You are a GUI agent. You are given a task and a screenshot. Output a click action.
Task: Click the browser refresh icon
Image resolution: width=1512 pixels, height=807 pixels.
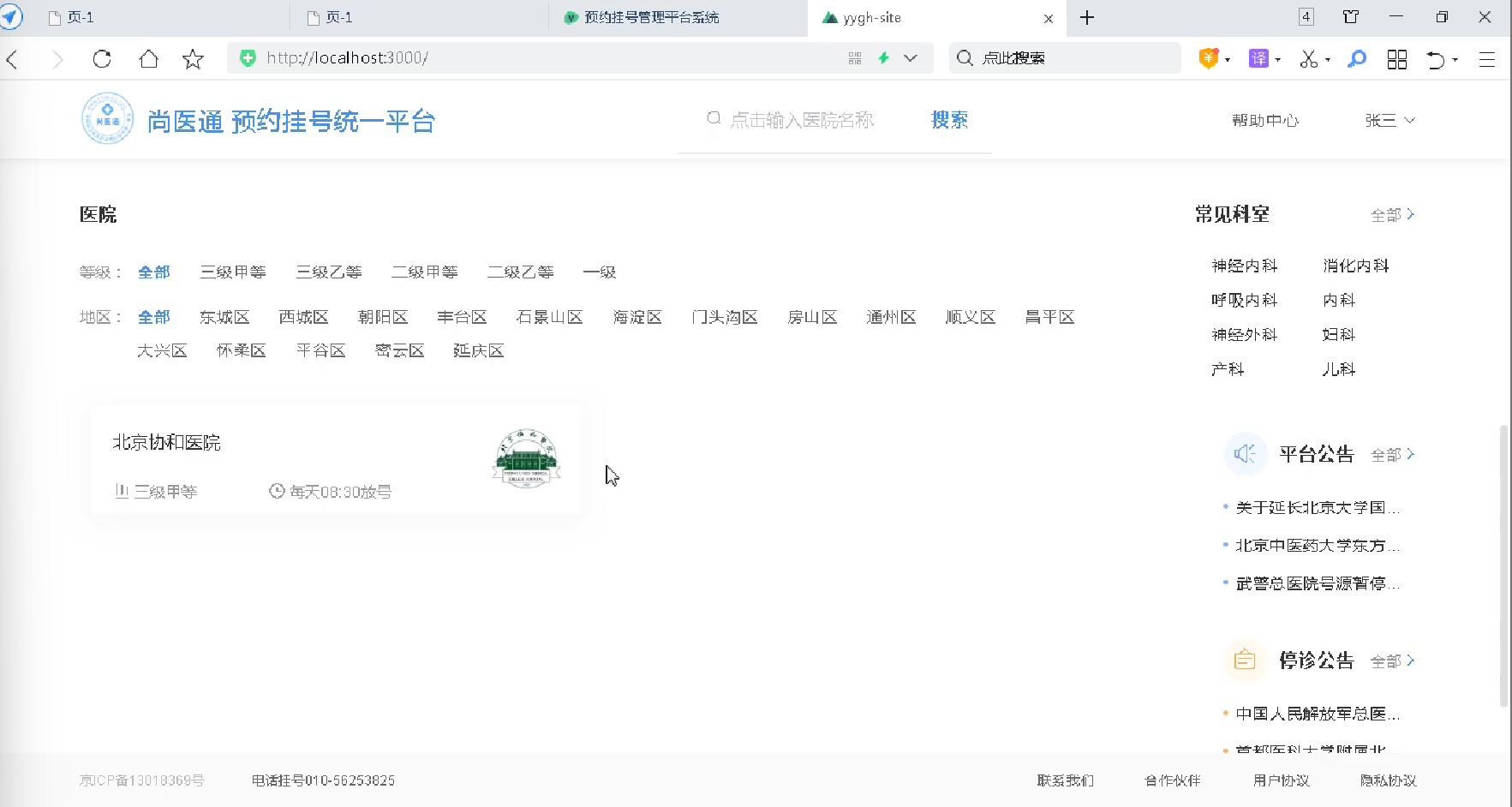coord(102,58)
